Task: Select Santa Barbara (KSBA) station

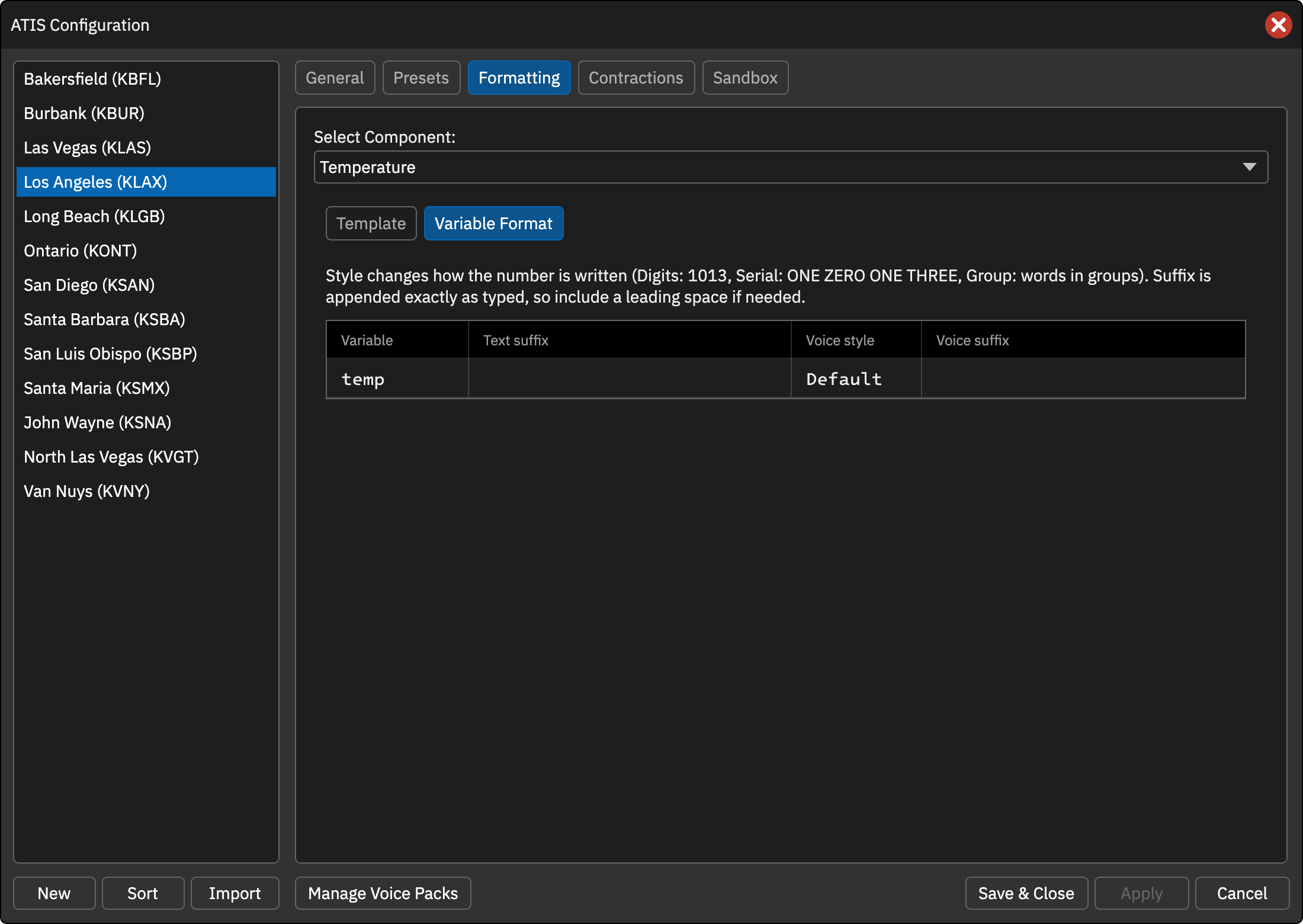Action: point(146,319)
